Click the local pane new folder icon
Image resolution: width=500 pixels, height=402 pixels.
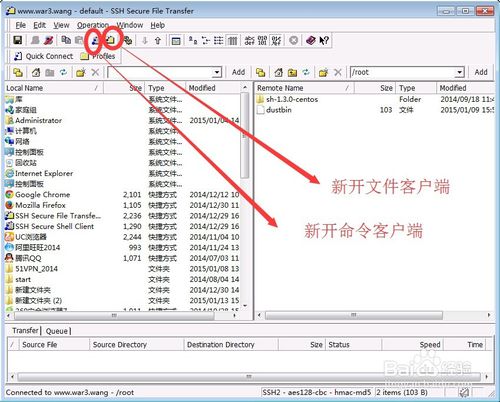(81, 72)
